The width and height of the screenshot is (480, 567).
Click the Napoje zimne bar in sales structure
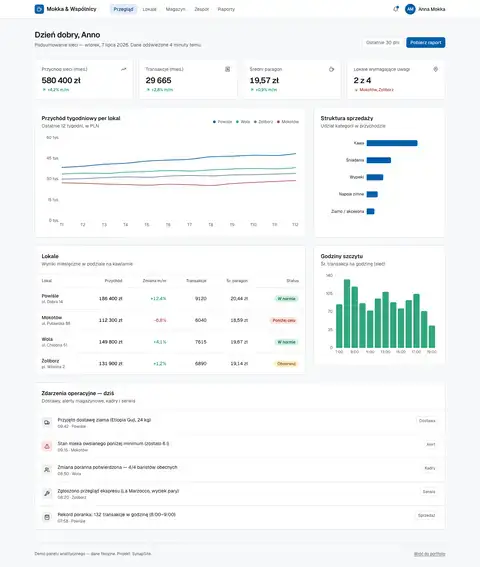pos(372,194)
